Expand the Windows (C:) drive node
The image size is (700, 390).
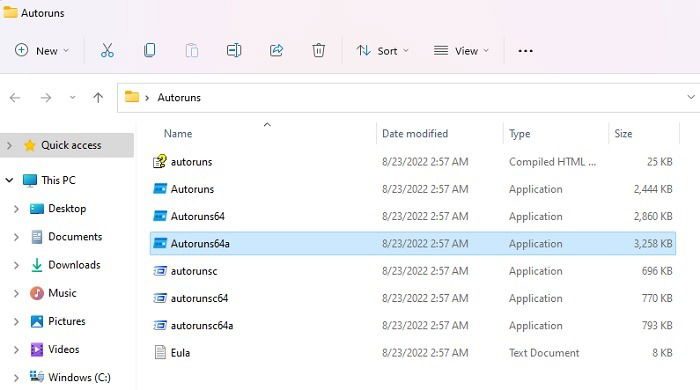point(17,378)
